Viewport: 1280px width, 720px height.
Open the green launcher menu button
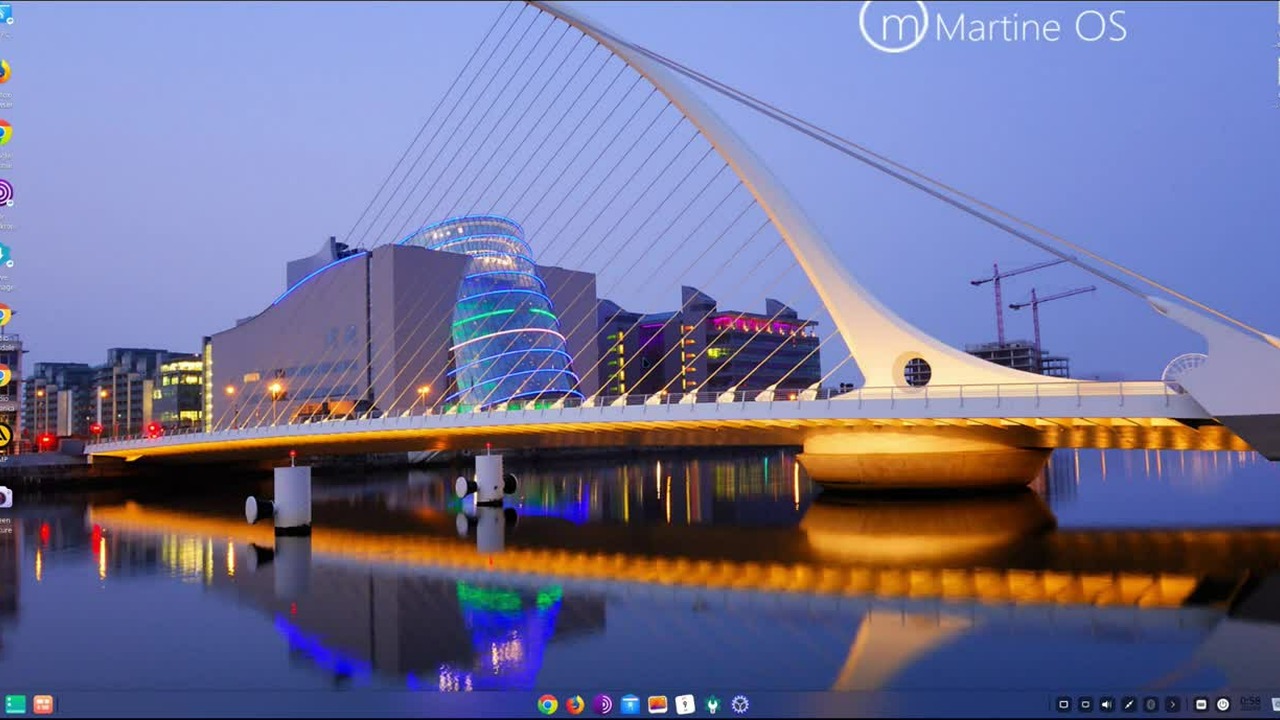point(15,704)
